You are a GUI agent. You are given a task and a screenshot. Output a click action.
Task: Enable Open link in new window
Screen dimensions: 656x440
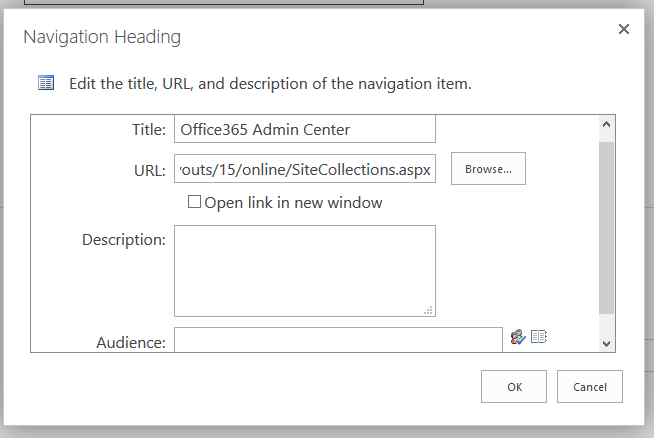coord(195,203)
